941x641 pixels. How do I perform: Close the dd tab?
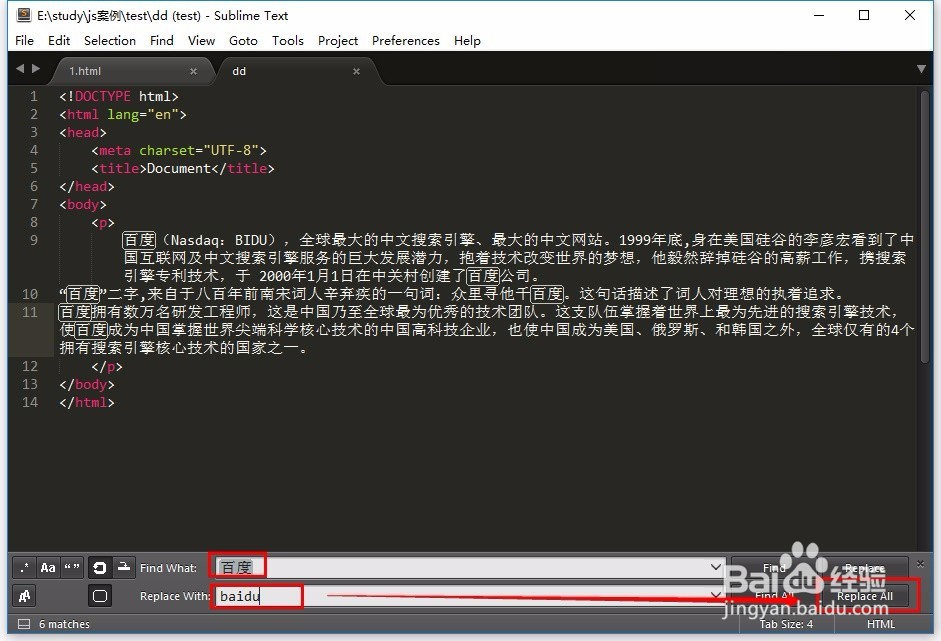pyautogui.click(x=356, y=71)
